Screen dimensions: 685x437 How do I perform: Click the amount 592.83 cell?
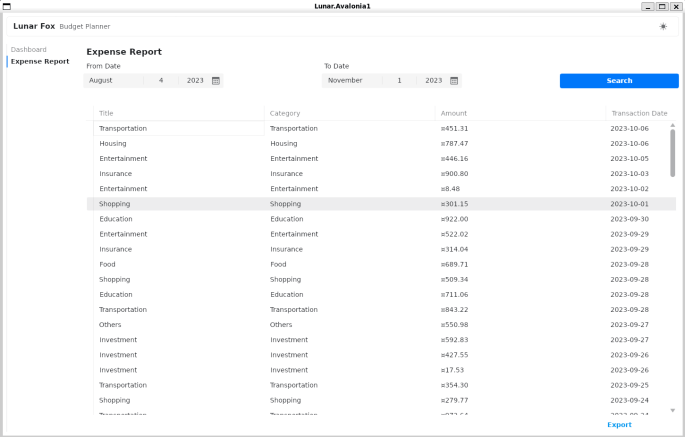(x=520, y=340)
